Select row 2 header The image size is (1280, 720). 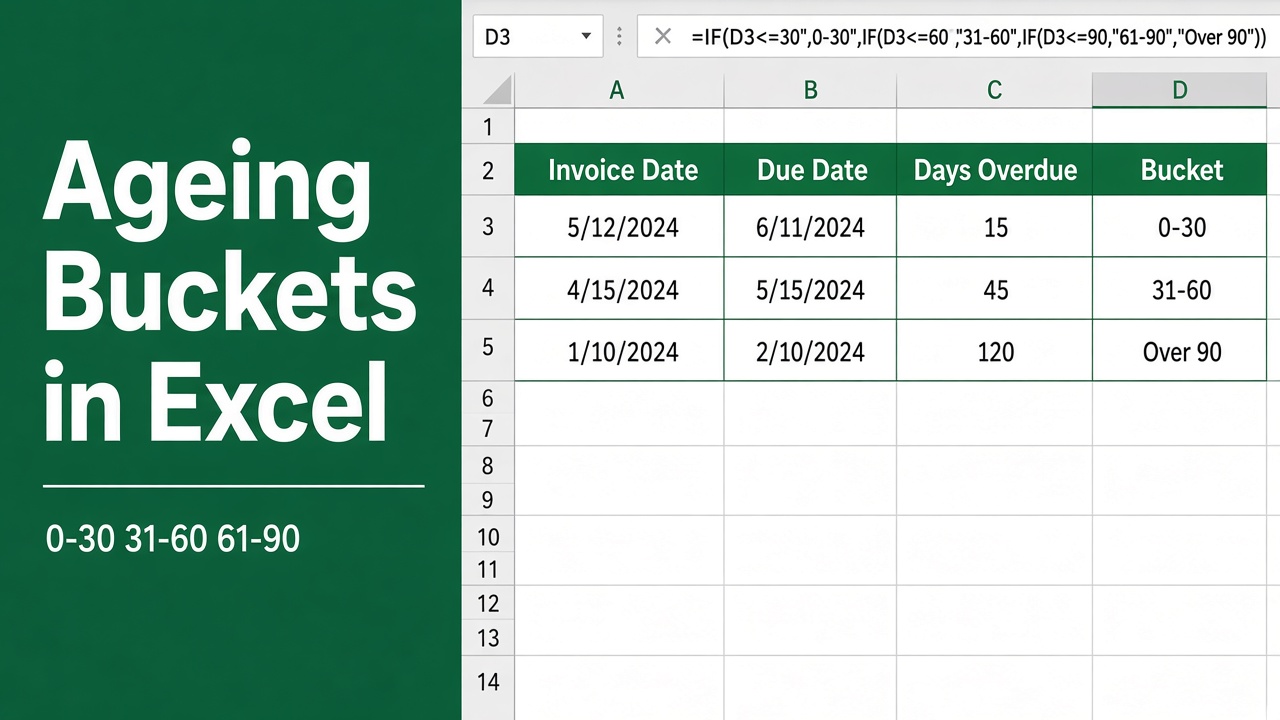(488, 170)
